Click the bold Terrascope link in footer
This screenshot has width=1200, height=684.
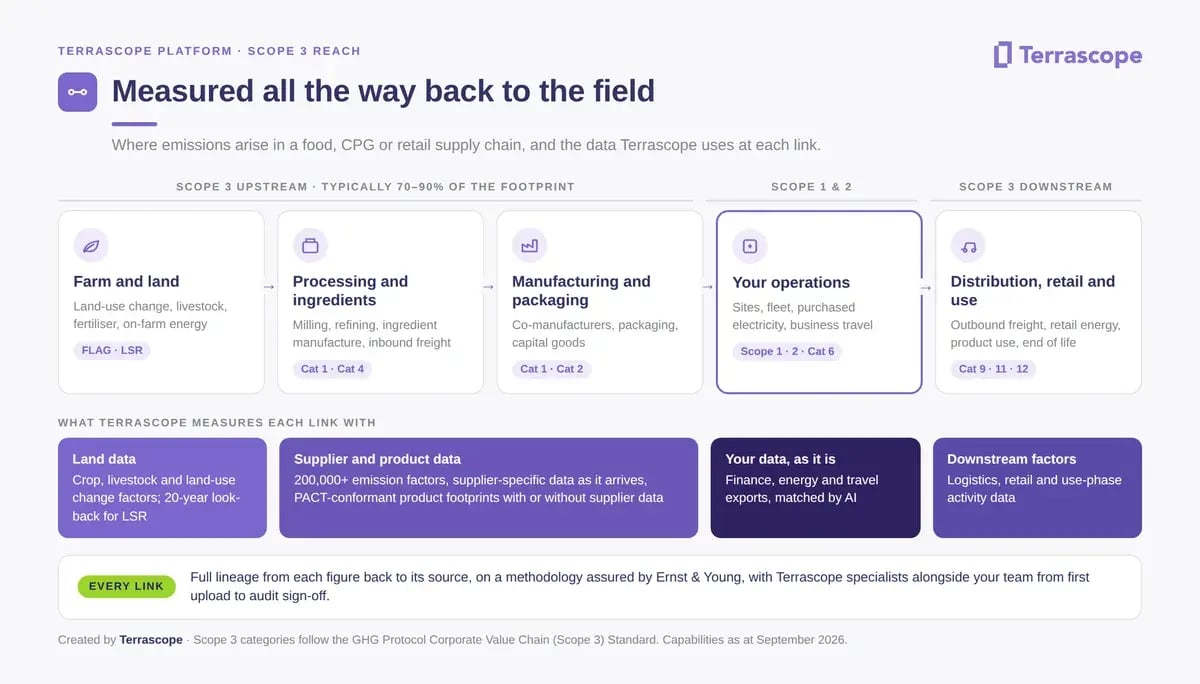click(151, 639)
